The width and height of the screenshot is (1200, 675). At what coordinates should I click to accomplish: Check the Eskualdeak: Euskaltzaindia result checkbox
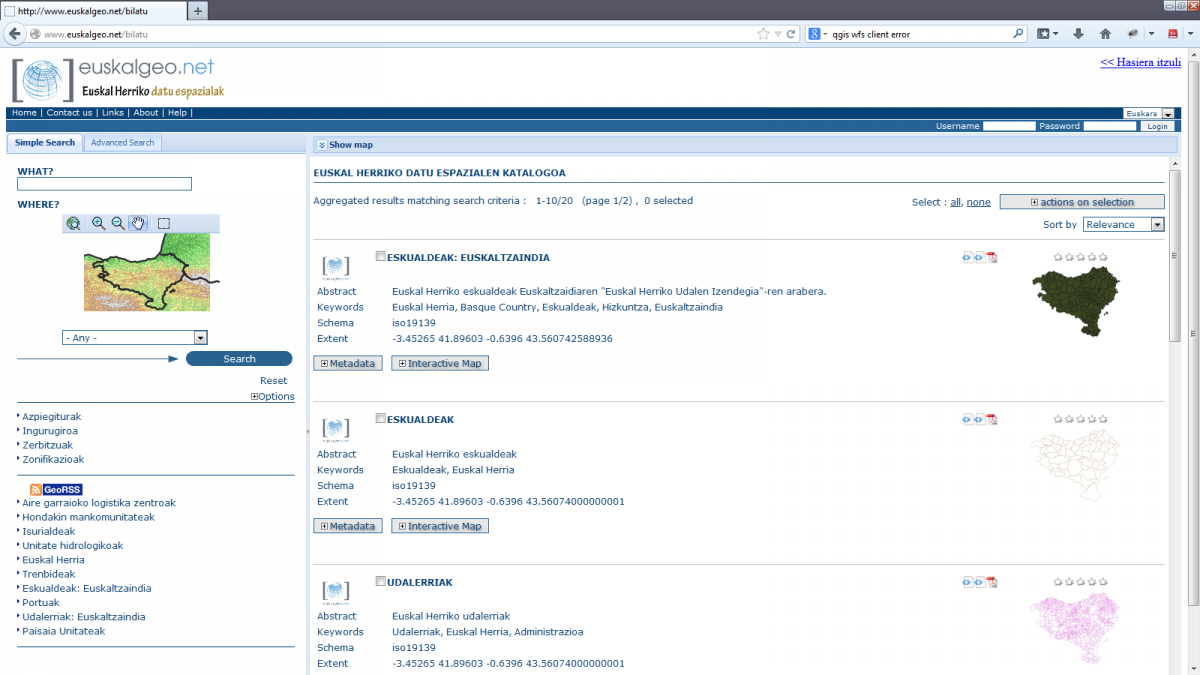tap(380, 257)
